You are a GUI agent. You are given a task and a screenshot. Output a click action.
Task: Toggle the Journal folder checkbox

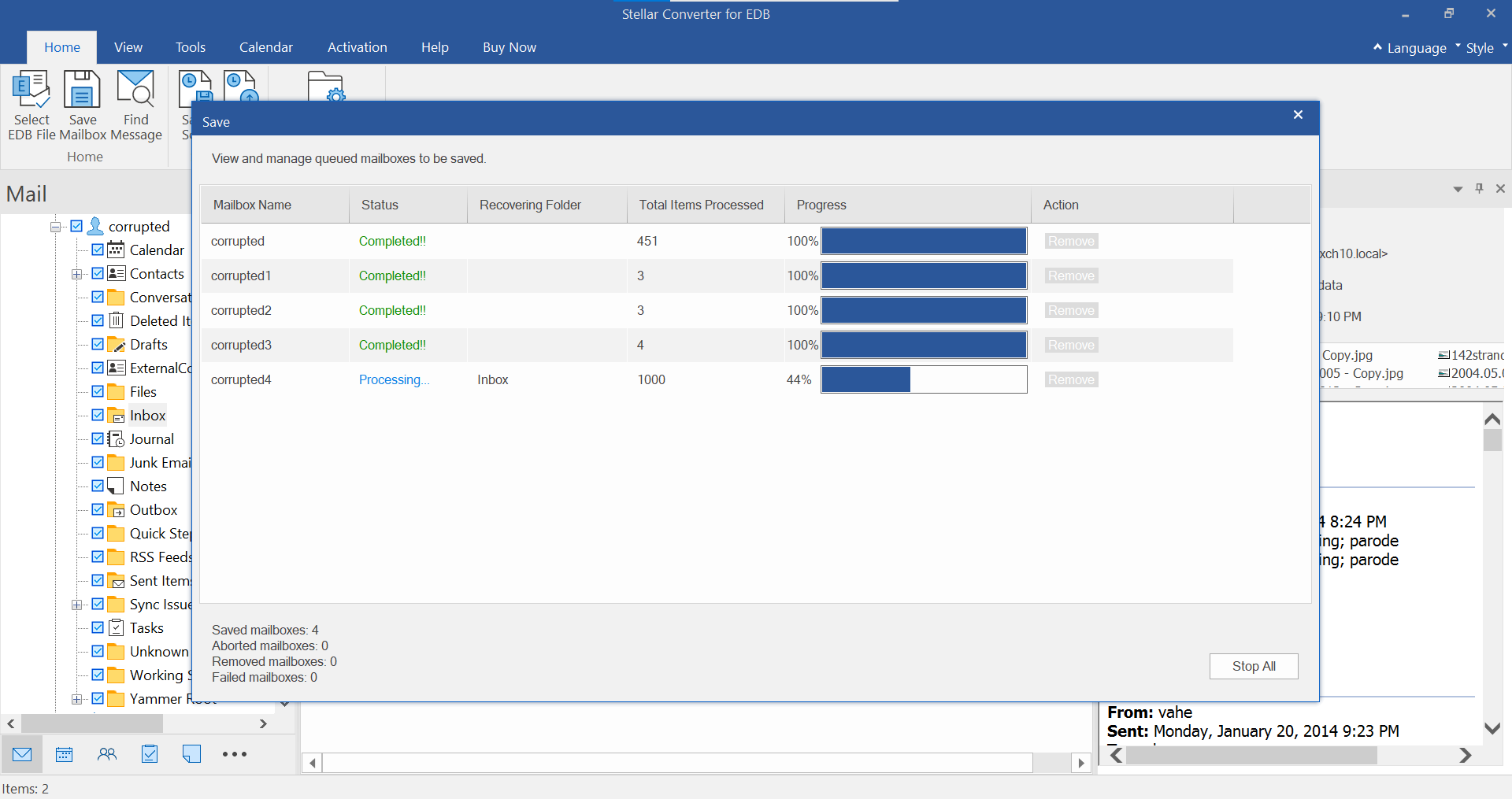(x=98, y=438)
